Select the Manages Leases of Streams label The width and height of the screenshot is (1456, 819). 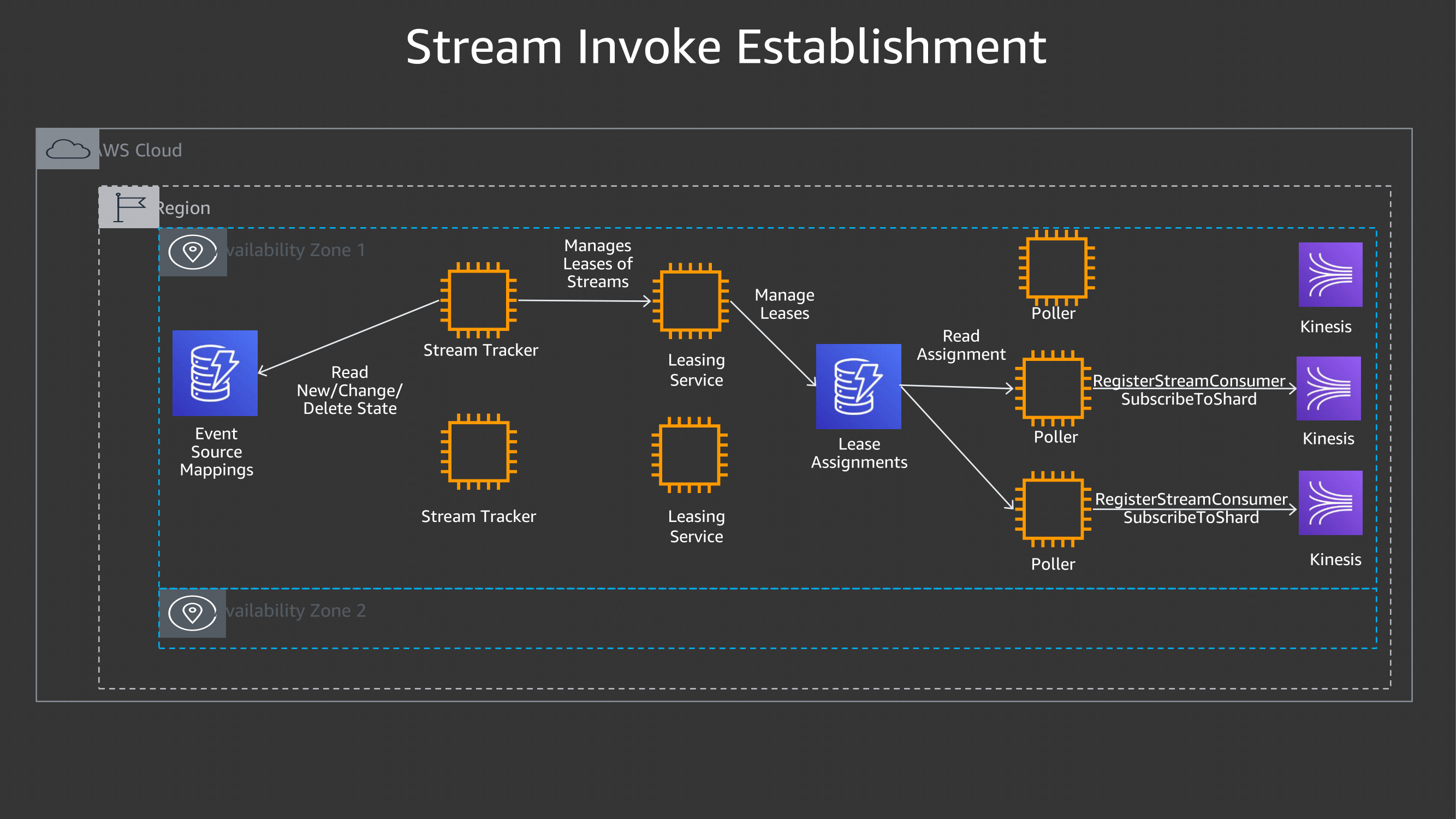597,263
